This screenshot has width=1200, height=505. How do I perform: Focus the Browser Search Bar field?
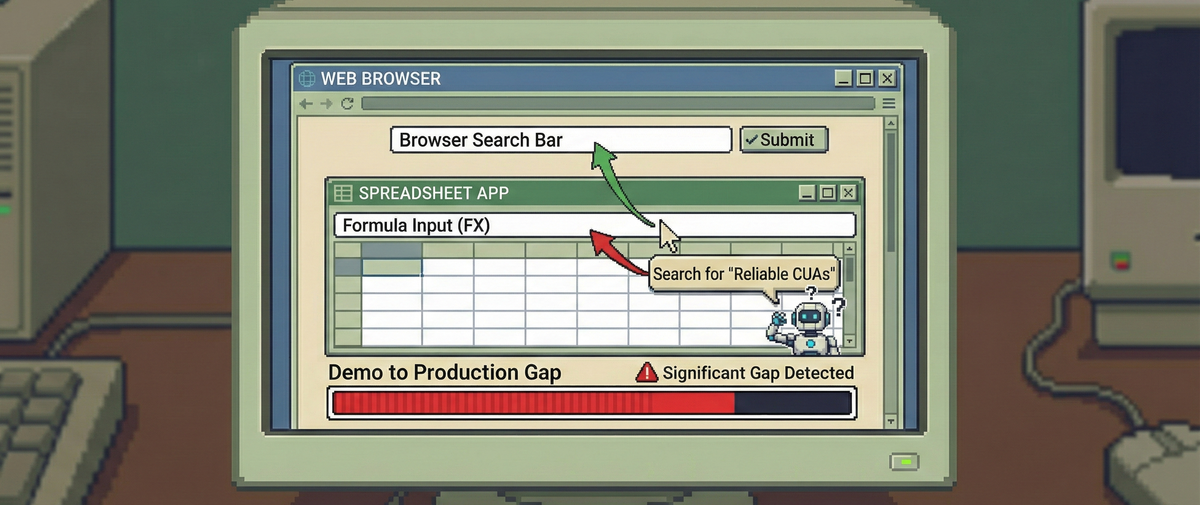pos(561,140)
